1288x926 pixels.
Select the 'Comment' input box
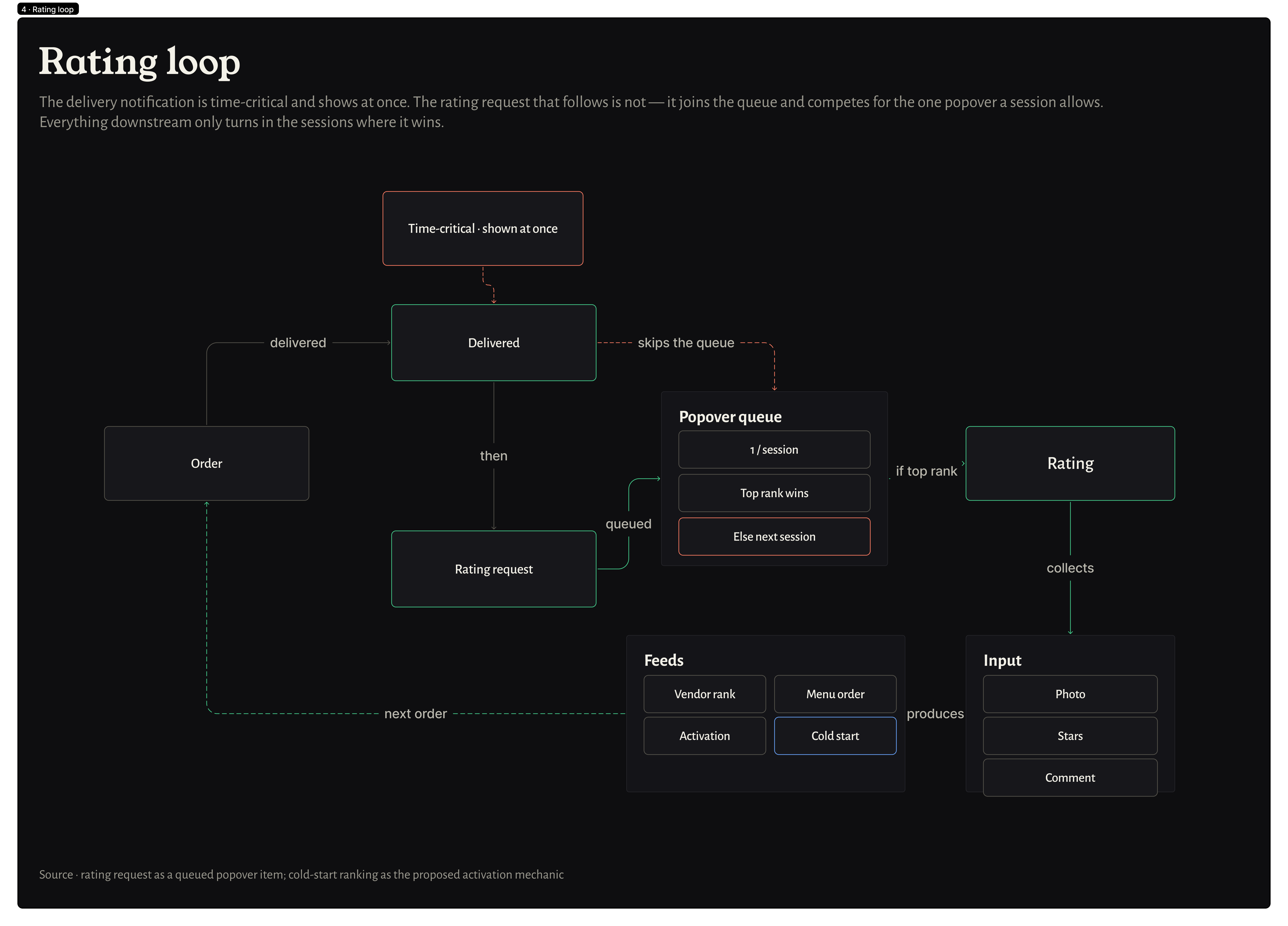click(x=1070, y=778)
